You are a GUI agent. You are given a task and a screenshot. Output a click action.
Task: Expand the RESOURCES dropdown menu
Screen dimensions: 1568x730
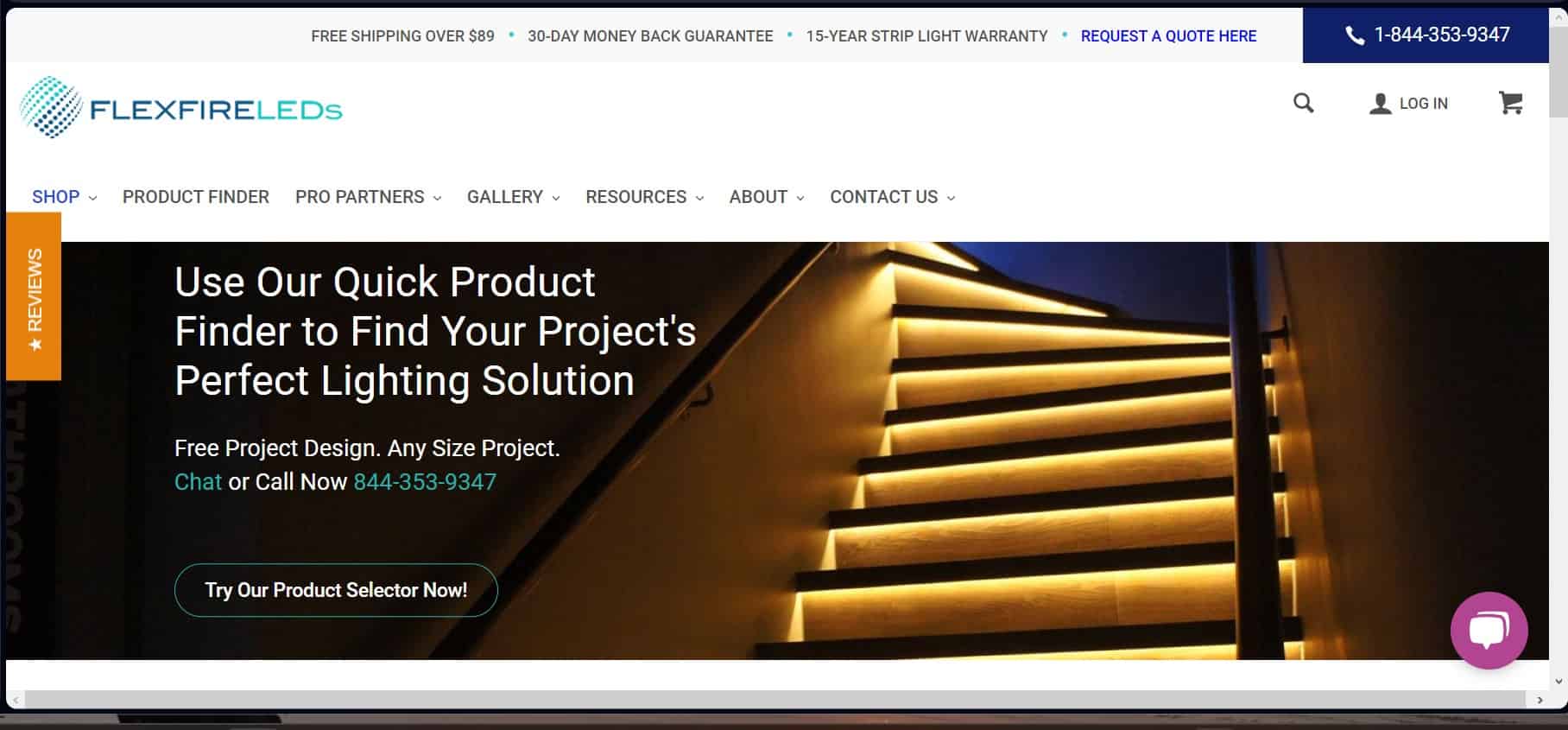coord(644,197)
